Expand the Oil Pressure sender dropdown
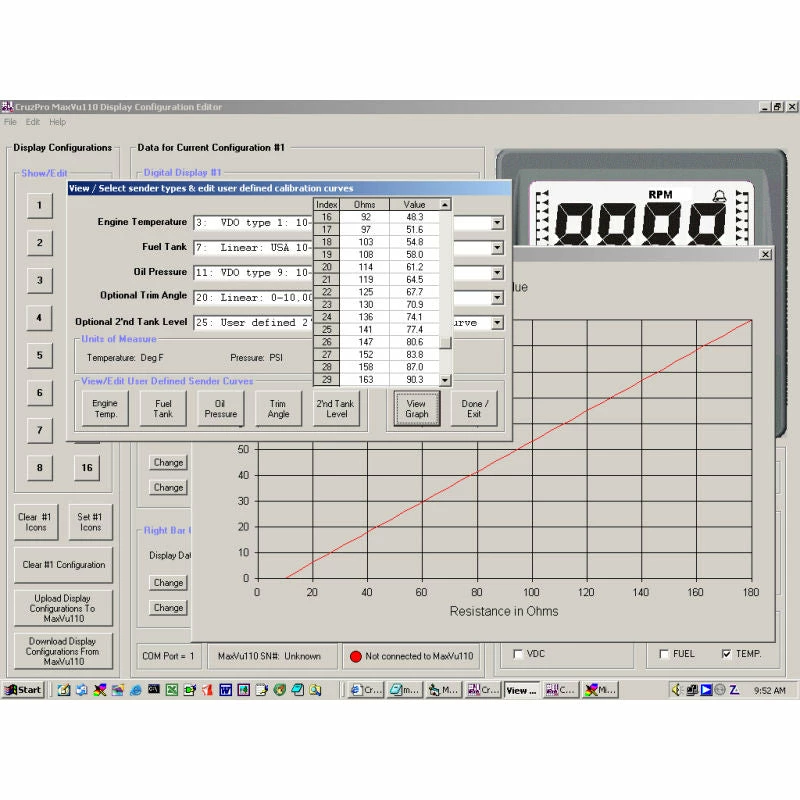 (x=497, y=272)
